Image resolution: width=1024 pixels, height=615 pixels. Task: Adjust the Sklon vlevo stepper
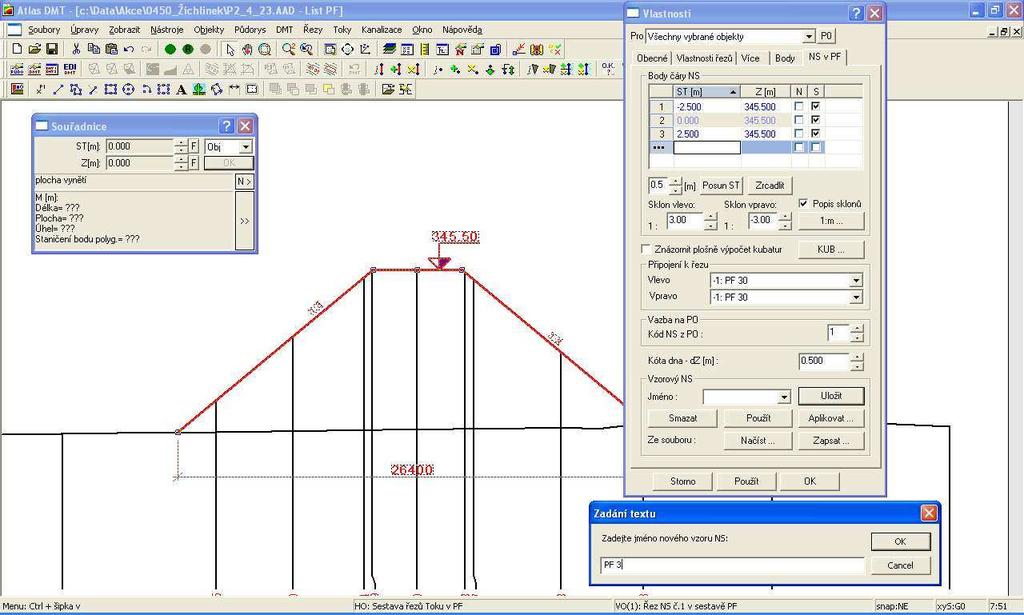tap(711, 221)
